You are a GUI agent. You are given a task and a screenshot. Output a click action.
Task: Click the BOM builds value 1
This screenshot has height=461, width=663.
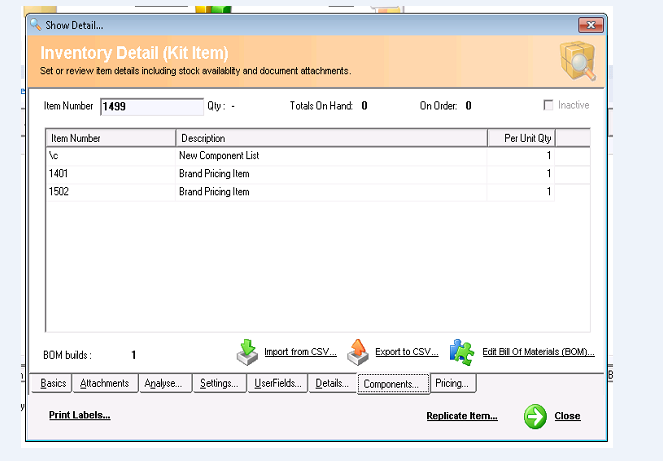point(134,355)
